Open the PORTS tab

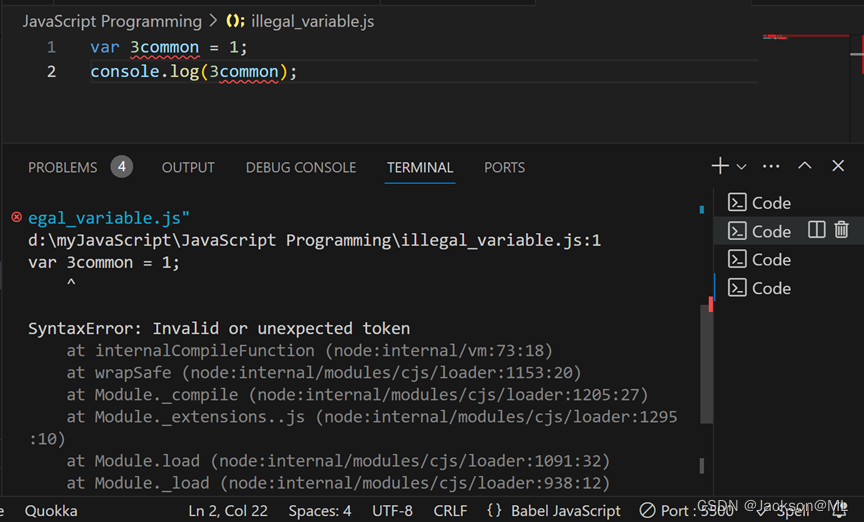(x=504, y=167)
